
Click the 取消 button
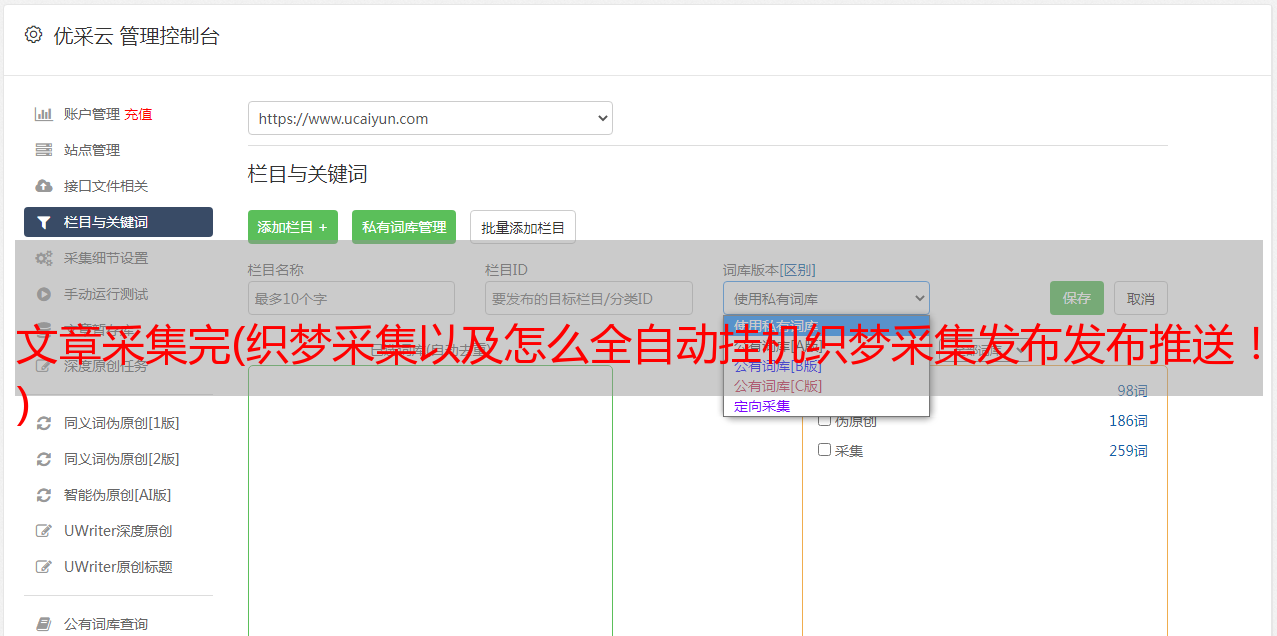(1141, 298)
